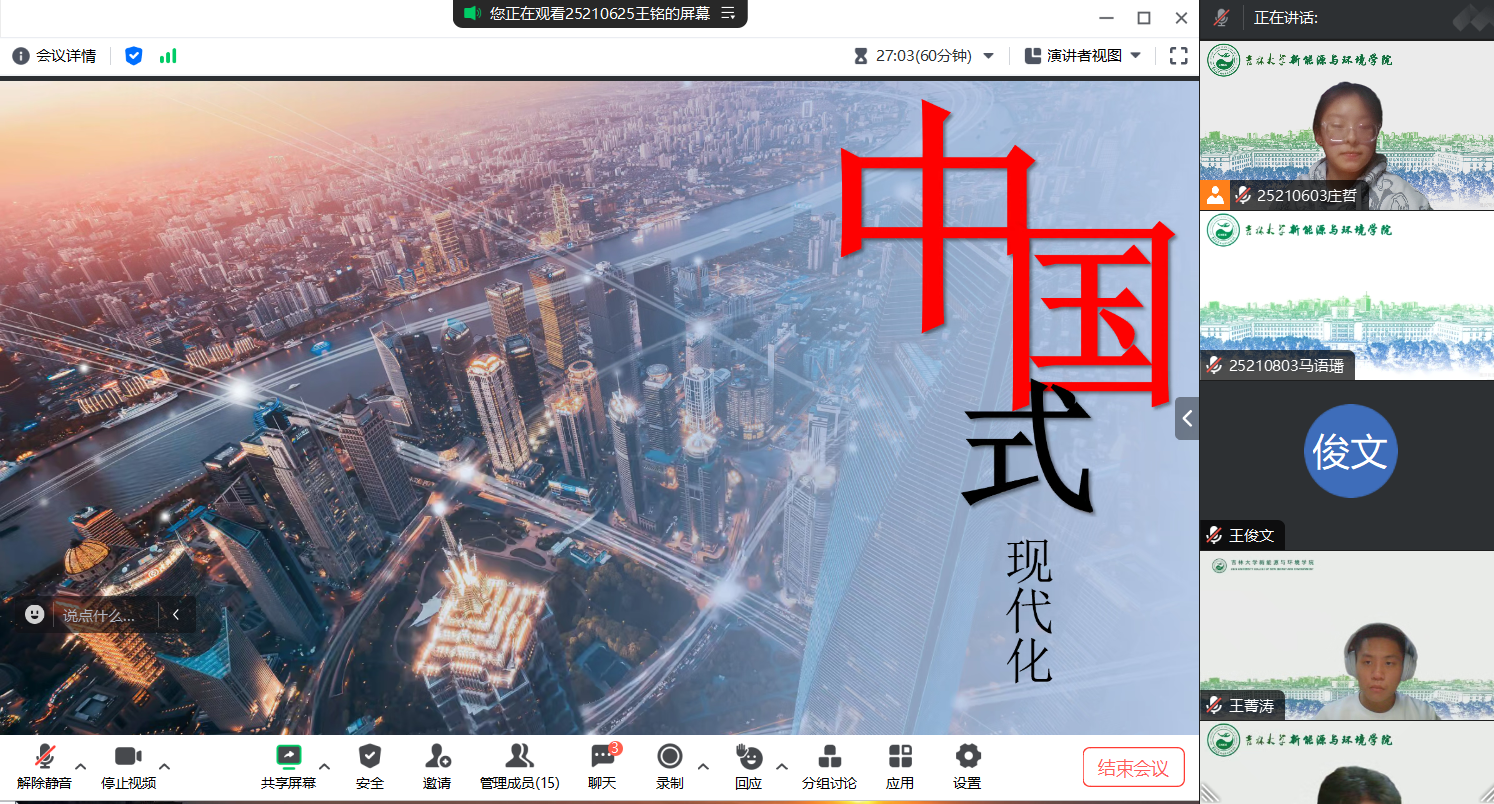1494x804 pixels.
Task: Open 管理成员 participants panel
Action: click(519, 757)
